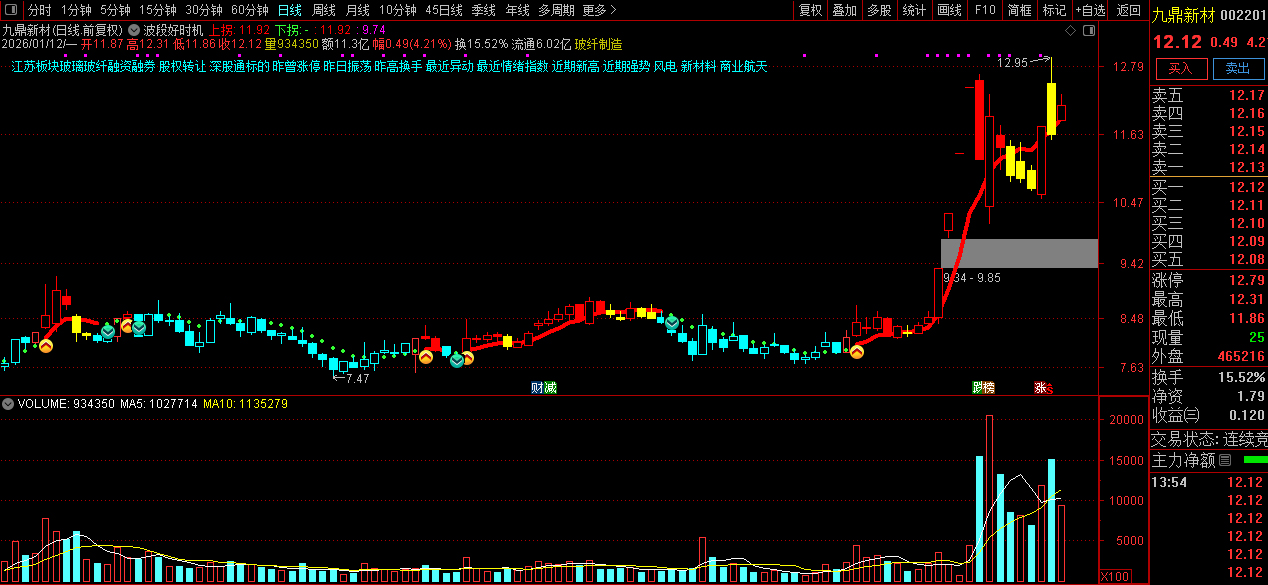Open the 商业航天 concept tag

pyautogui.click(x=743, y=66)
